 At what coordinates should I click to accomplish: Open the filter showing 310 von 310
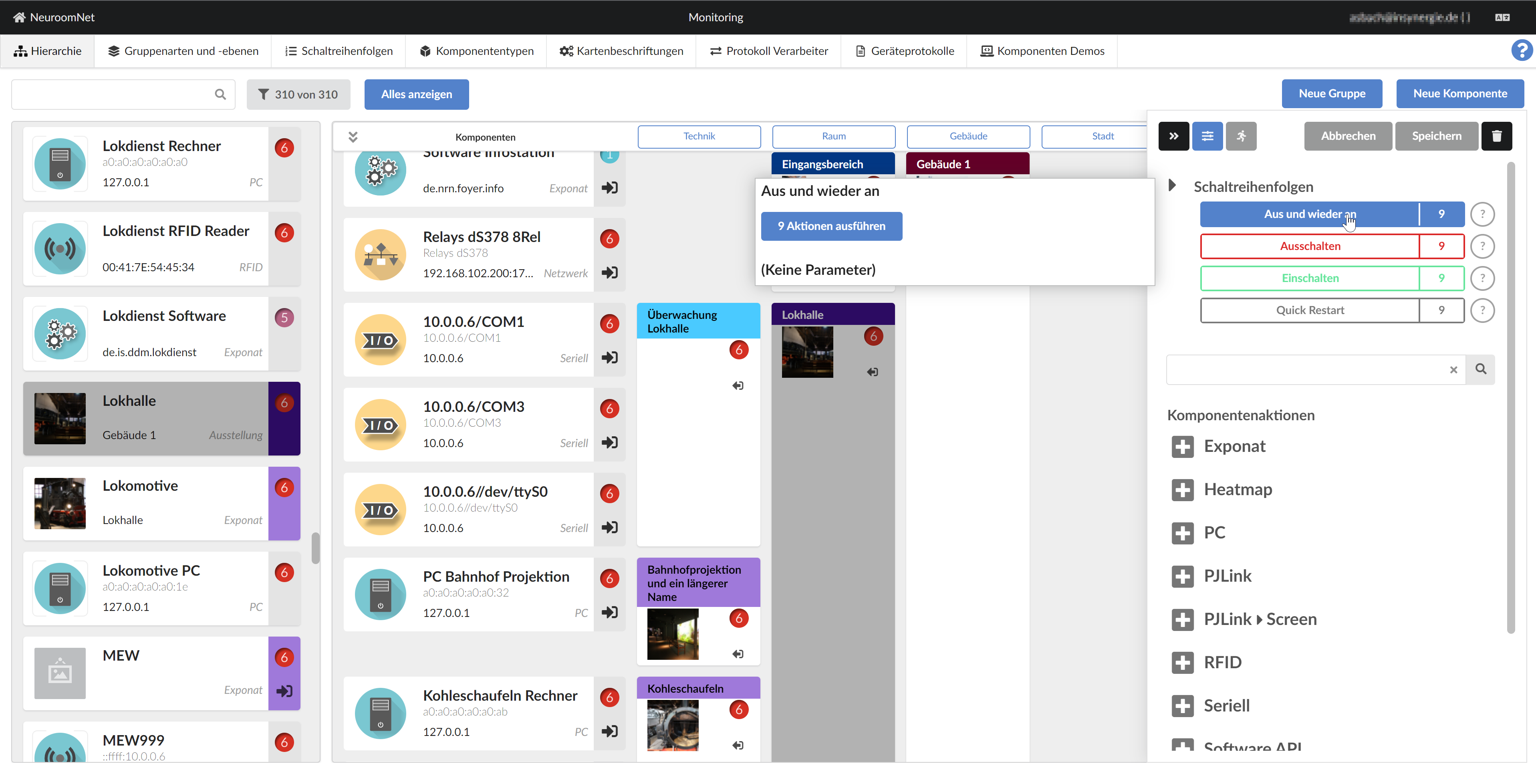pyautogui.click(x=299, y=94)
